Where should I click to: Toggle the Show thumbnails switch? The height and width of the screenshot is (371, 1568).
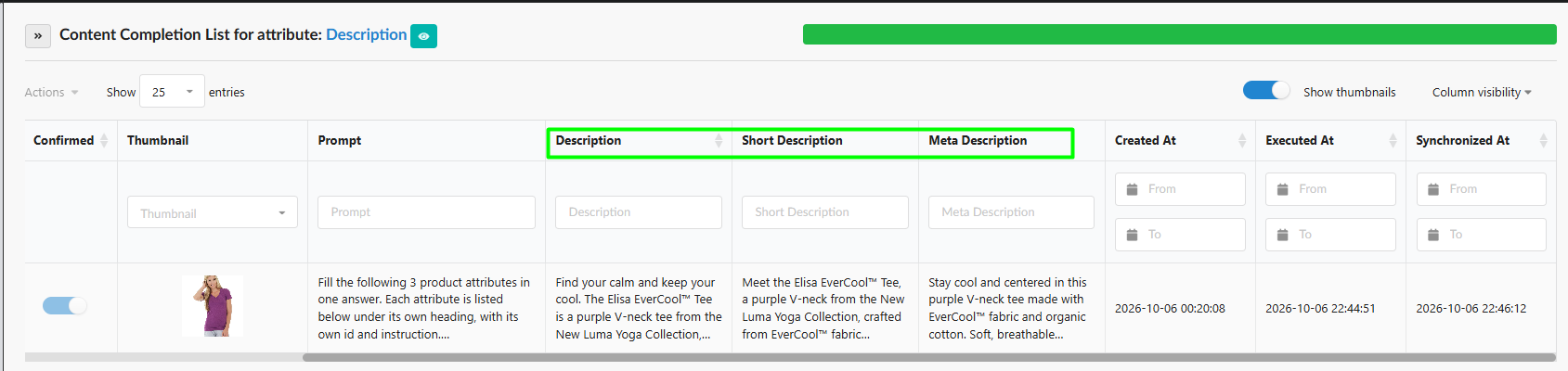(x=1266, y=90)
